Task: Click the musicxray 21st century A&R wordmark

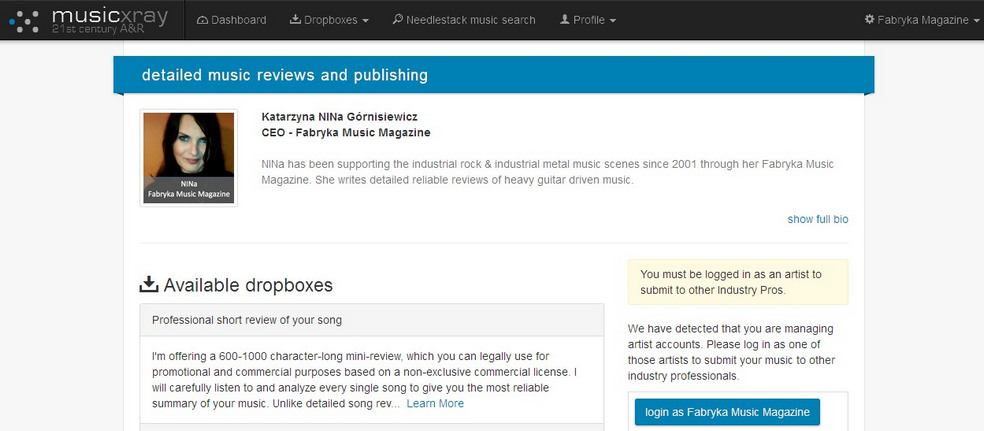Action: [x=110, y=20]
